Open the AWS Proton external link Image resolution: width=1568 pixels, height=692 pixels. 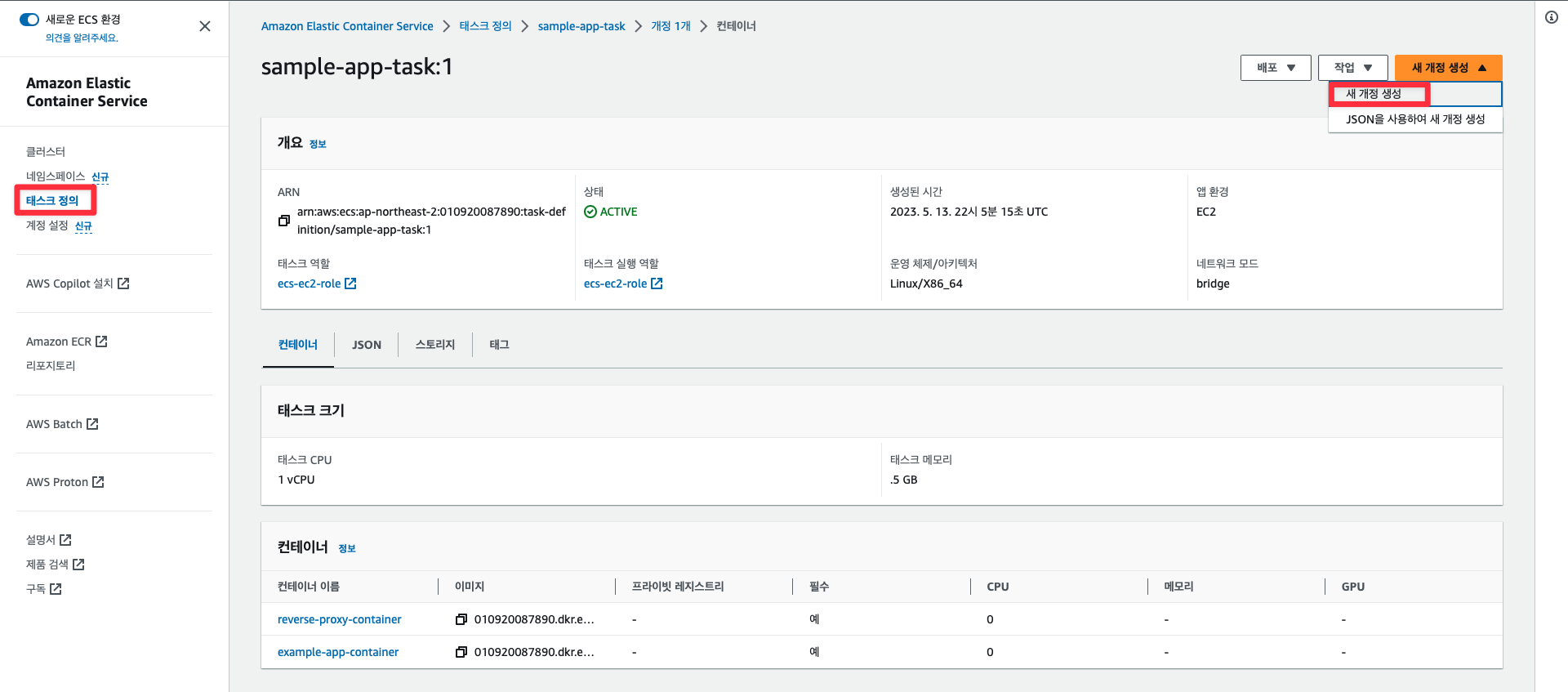point(65,482)
